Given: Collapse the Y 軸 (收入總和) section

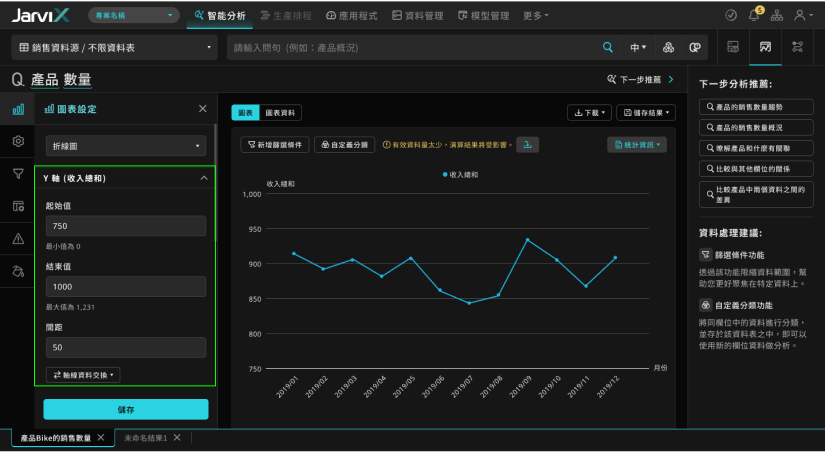Looking at the screenshot, I should tap(204, 178).
